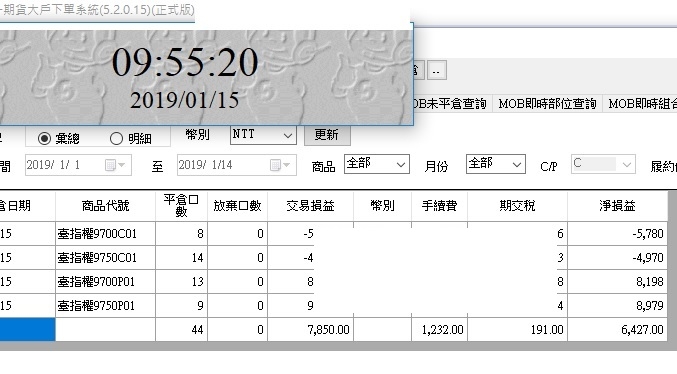Click net profit cell 8,979
This screenshot has height=374, width=677.
pyautogui.click(x=617, y=306)
